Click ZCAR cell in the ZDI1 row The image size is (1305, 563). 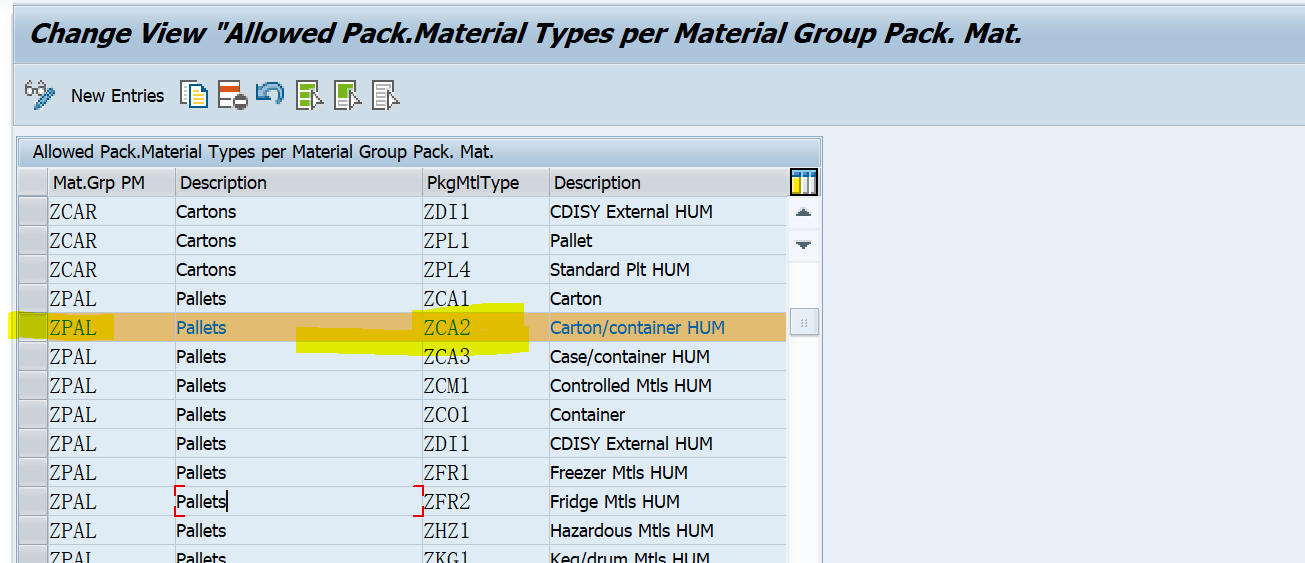pos(111,212)
